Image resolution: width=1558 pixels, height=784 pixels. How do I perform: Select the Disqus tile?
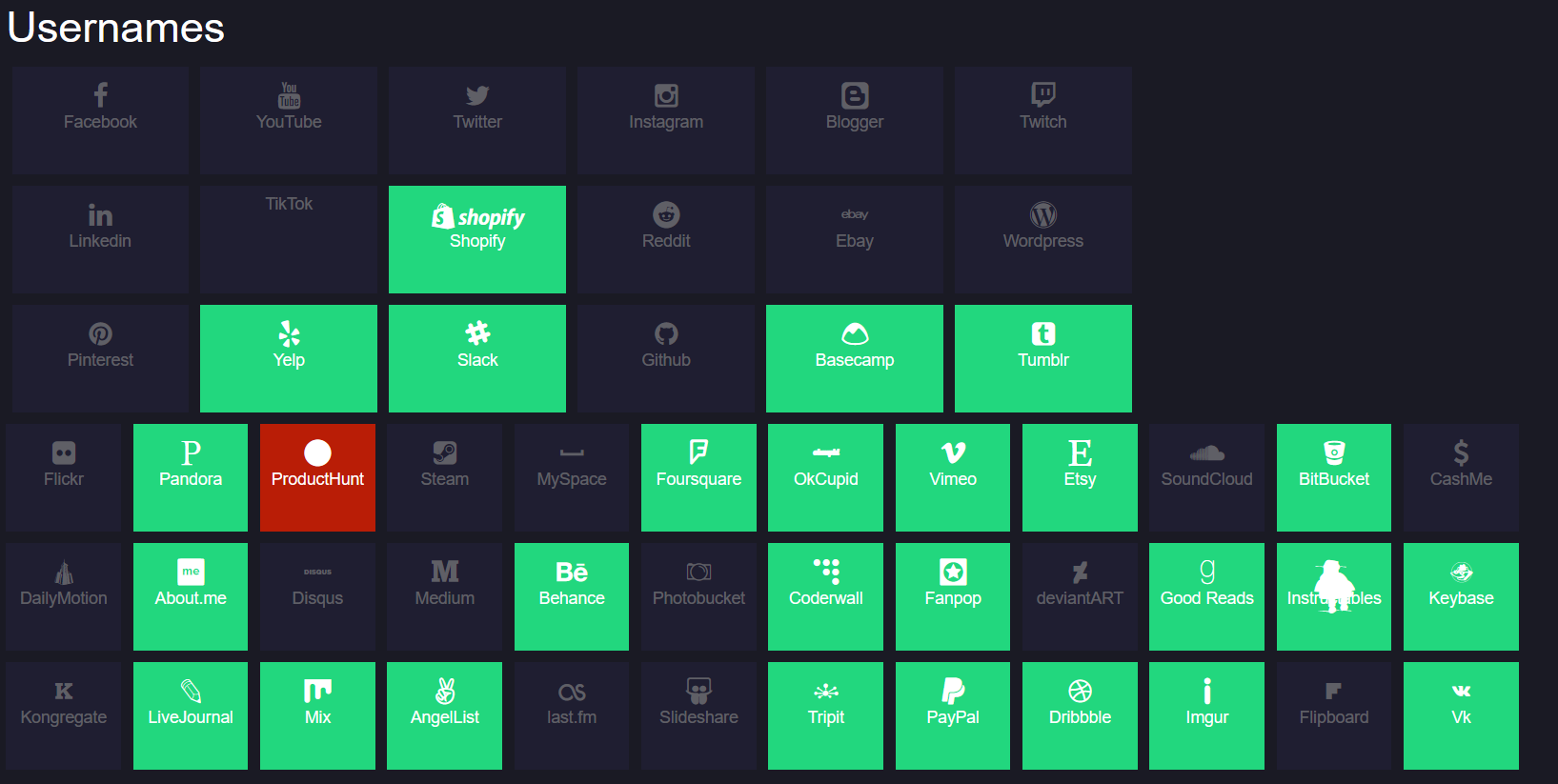[317, 596]
